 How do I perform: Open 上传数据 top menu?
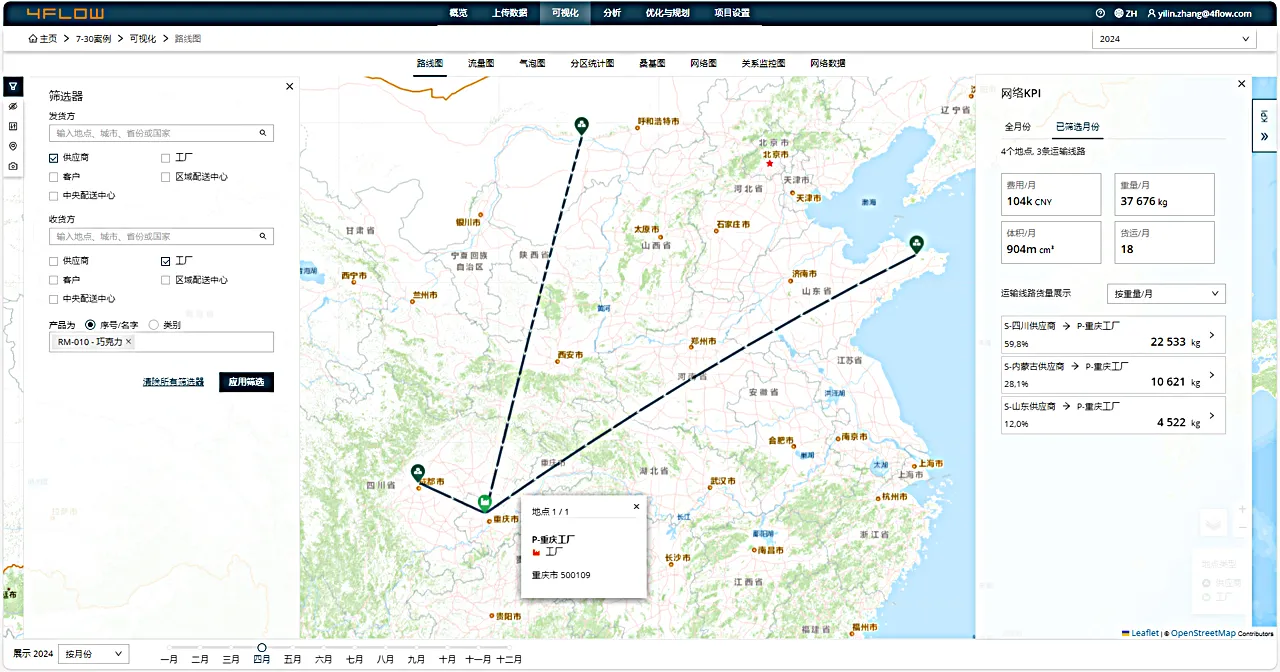click(x=509, y=13)
